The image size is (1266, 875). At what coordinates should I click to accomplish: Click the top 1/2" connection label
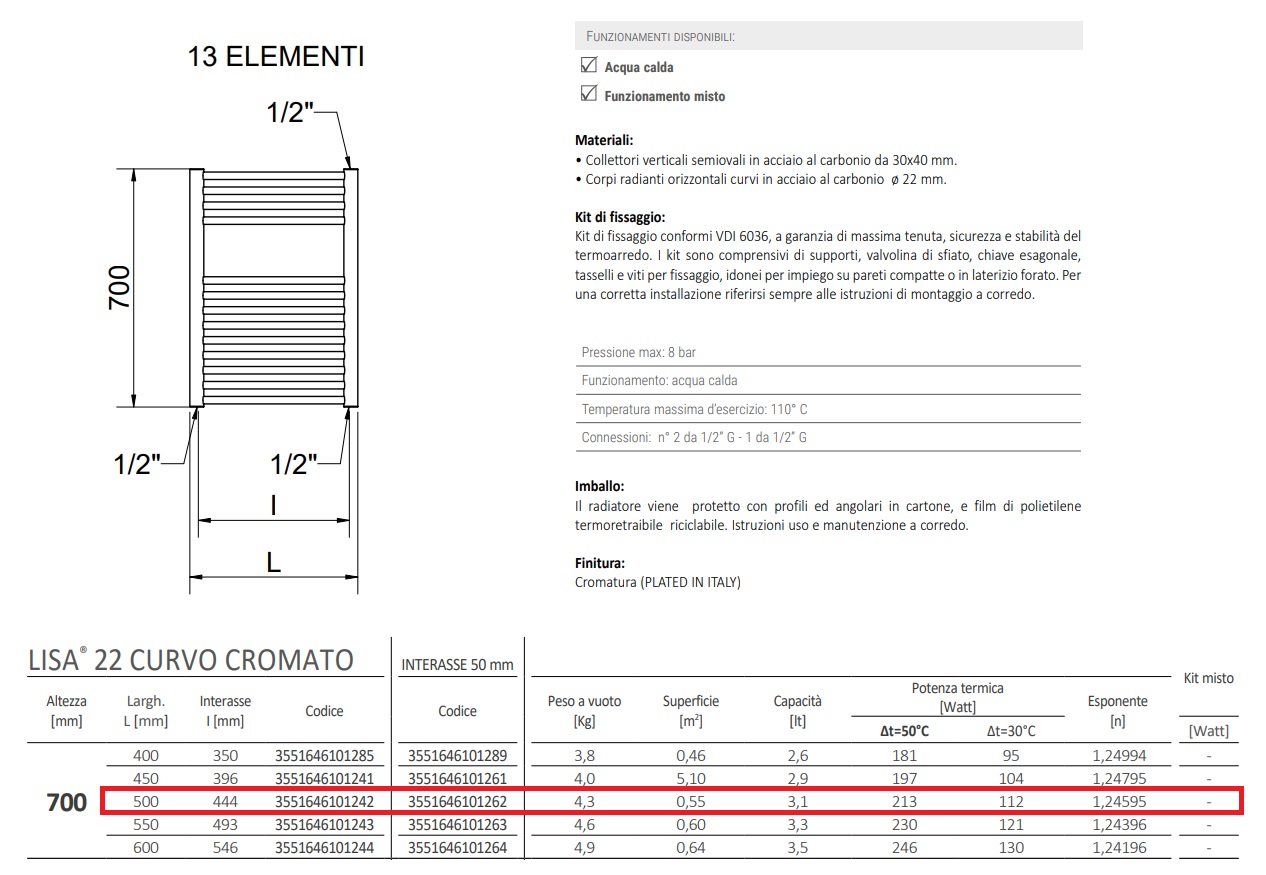290,113
